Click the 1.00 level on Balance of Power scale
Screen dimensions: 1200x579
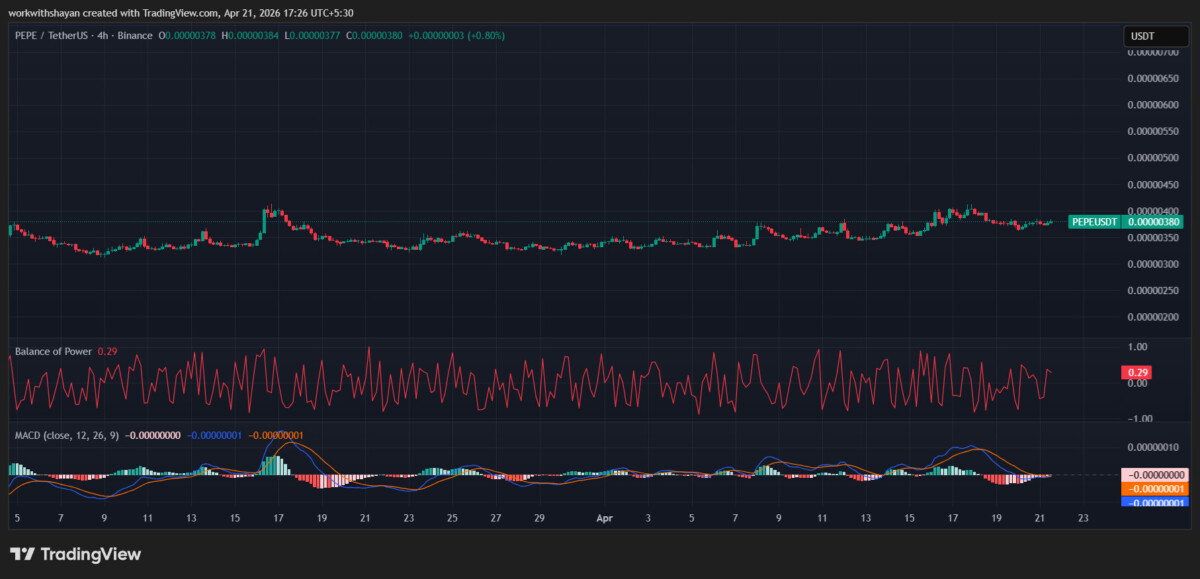click(x=1136, y=347)
